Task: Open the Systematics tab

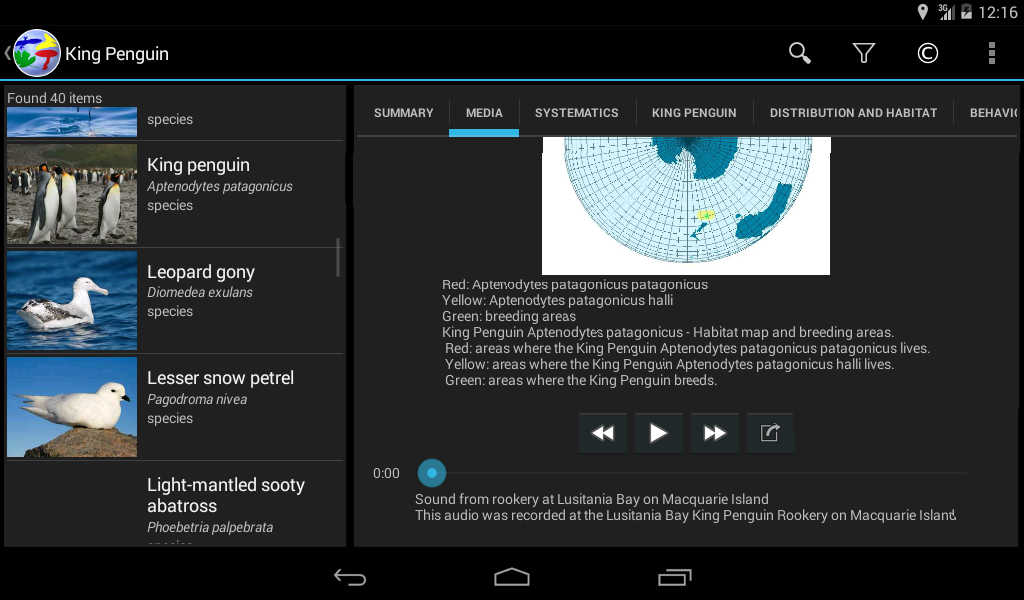Action: [577, 113]
